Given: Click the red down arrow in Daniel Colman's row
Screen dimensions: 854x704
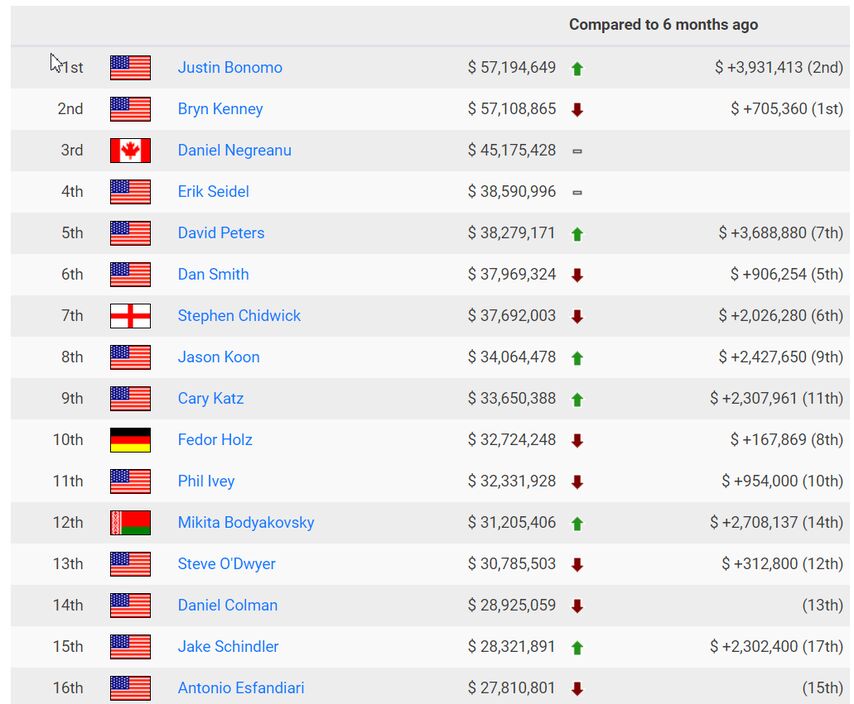Looking at the screenshot, I should click(x=577, y=606).
